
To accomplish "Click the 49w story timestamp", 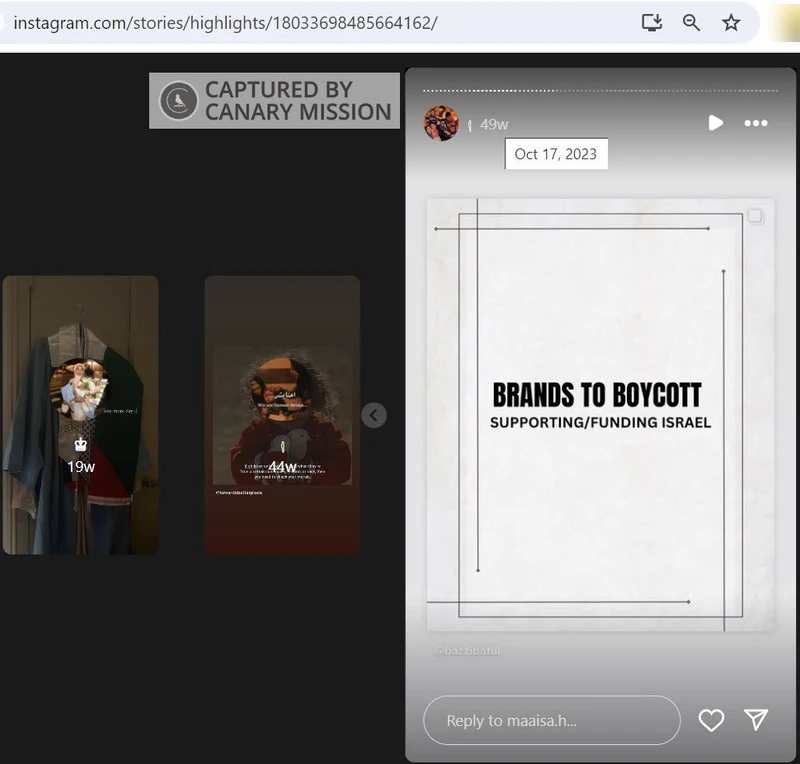I will (494, 124).
